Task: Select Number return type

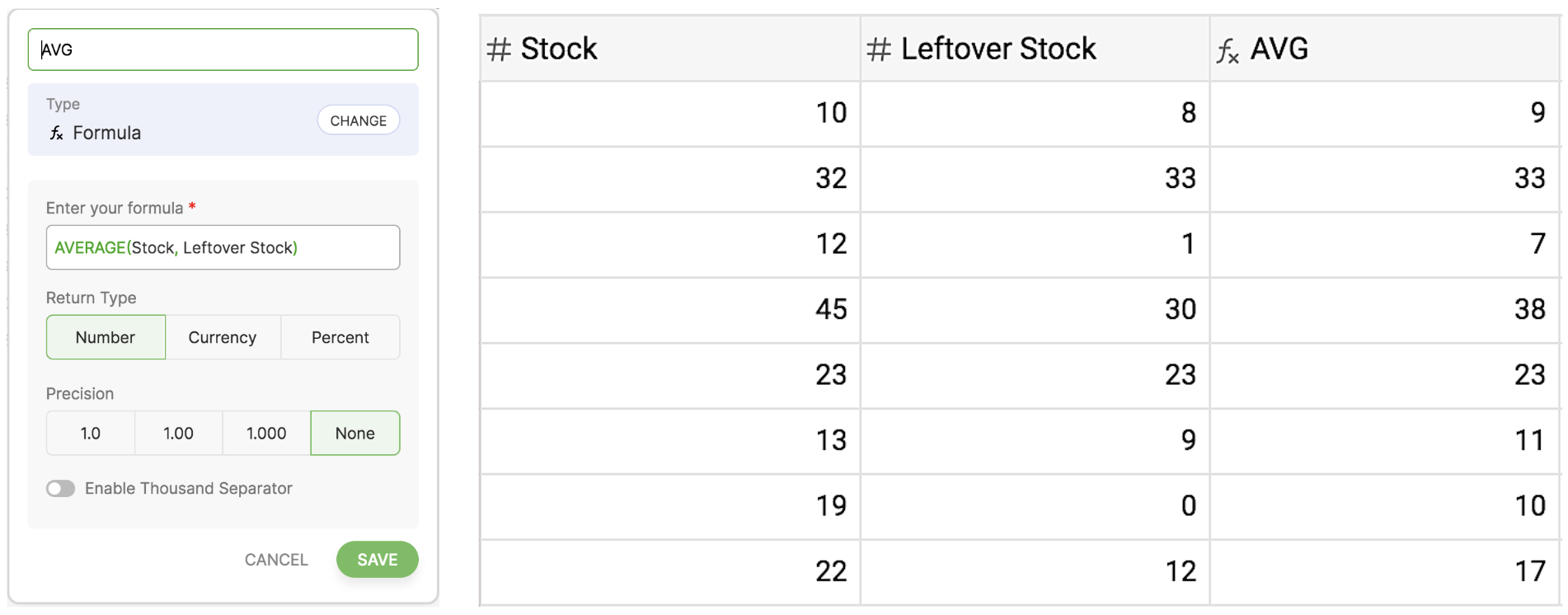Action: (x=106, y=337)
